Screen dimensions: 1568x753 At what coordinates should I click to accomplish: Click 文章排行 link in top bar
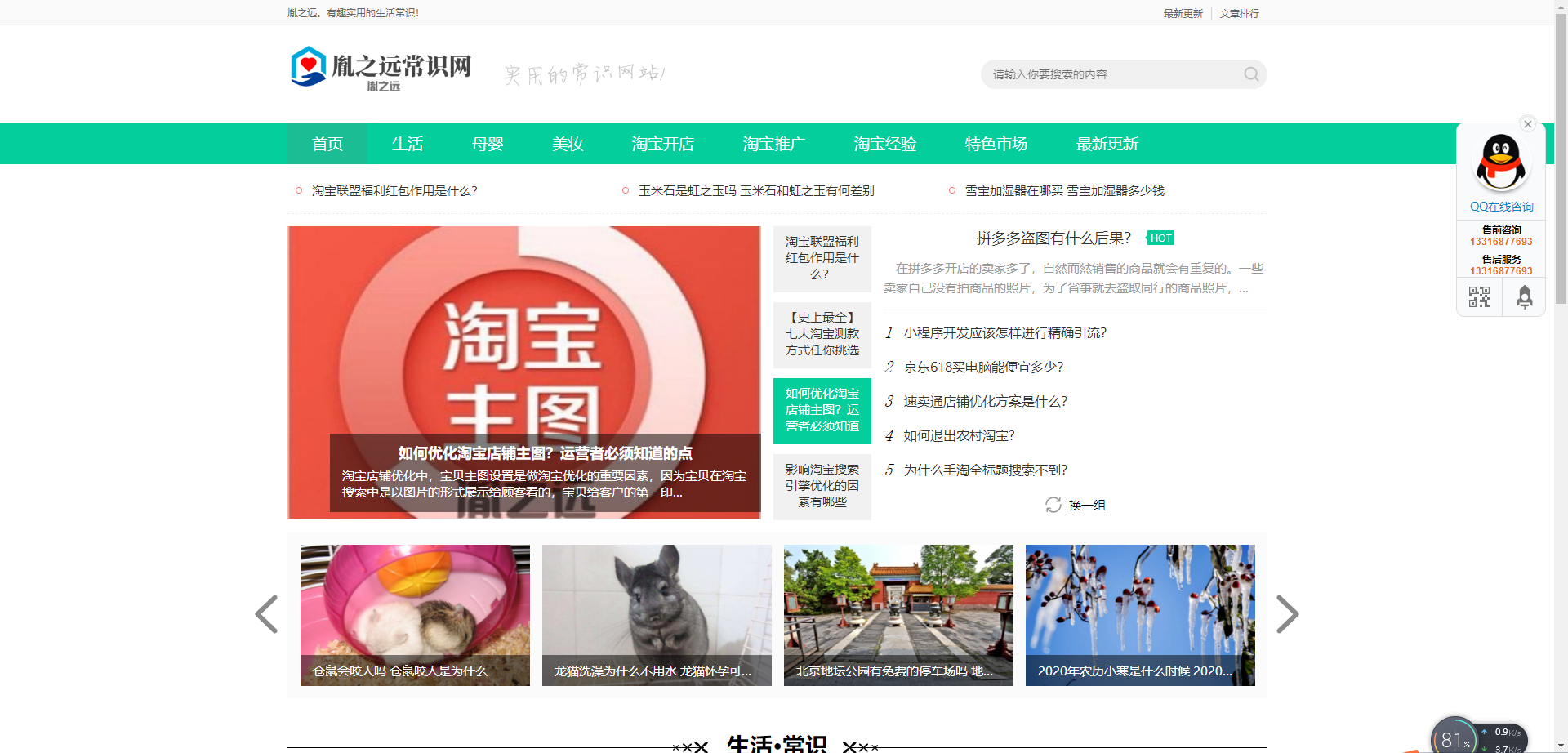[1239, 13]
